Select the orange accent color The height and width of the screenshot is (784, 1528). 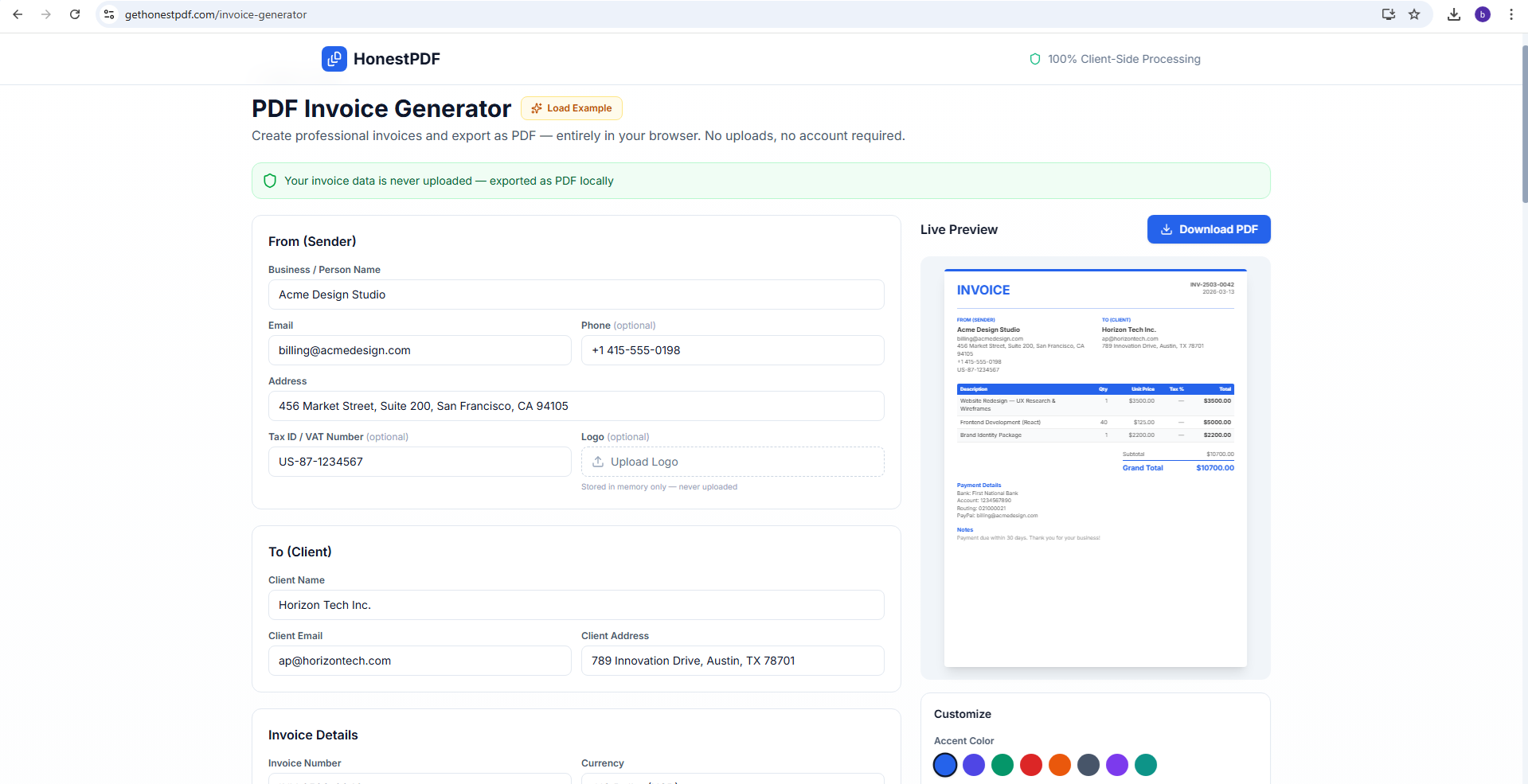(x=1060, y=765)
